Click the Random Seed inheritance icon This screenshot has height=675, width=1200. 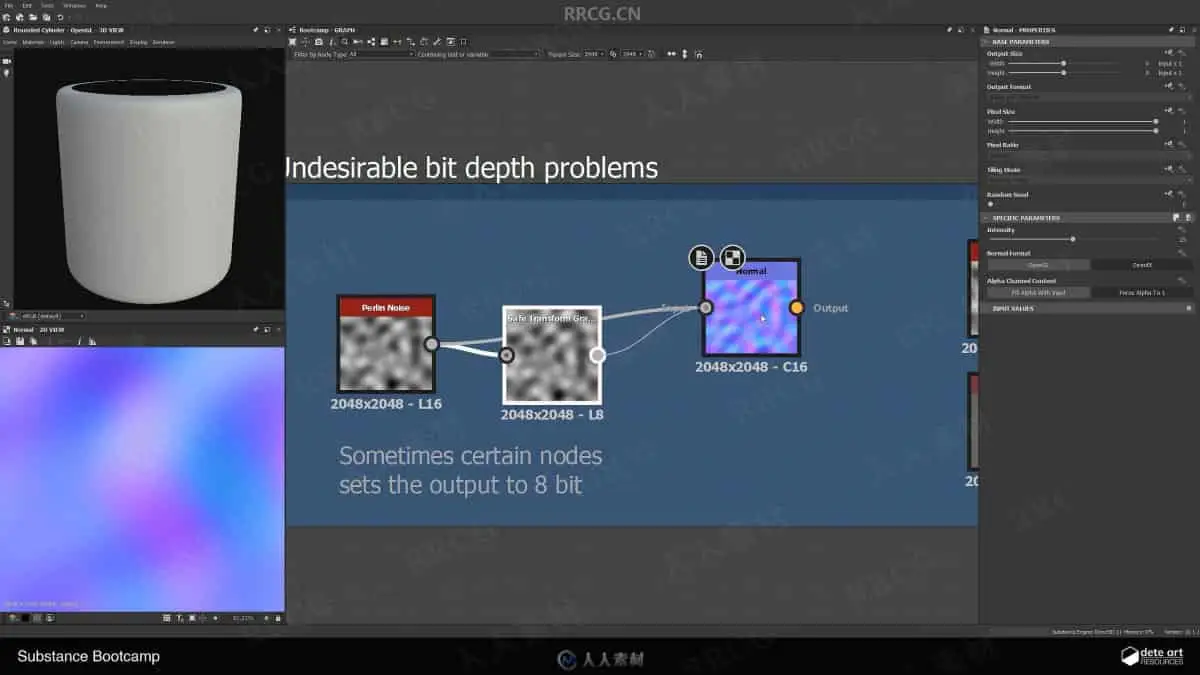pos(1169,193)
